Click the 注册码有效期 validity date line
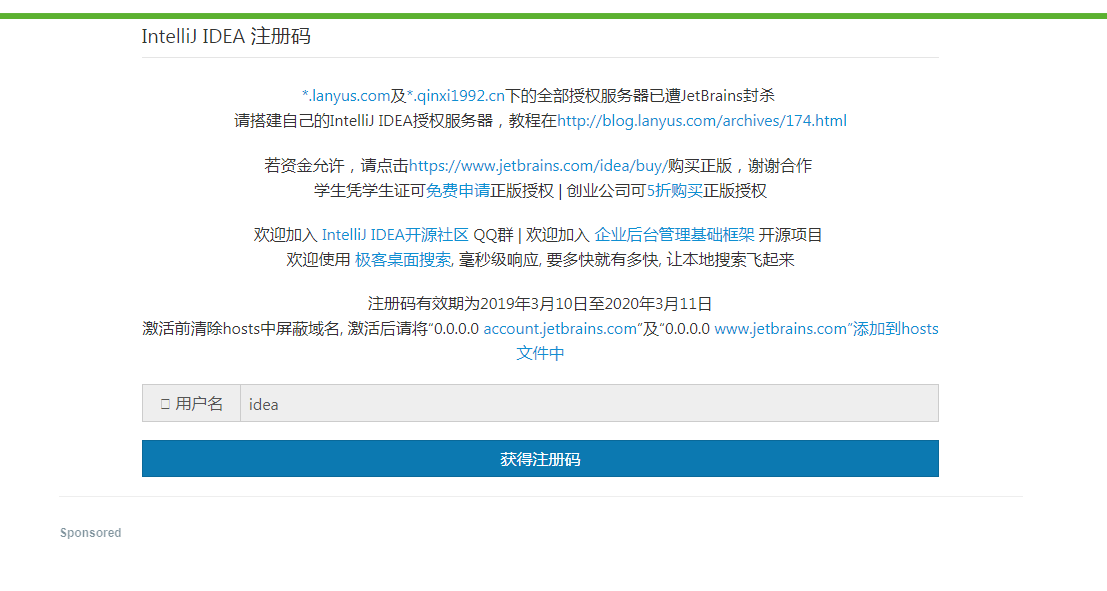The height and width of the screenshot is (591, 1107). [540, 304]
